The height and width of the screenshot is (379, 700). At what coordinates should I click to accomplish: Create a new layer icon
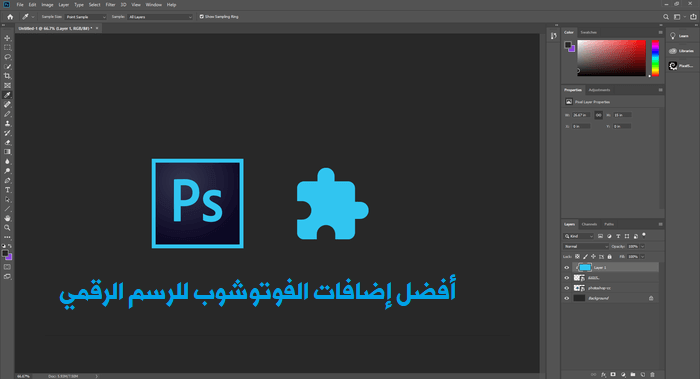coord(642,375)
